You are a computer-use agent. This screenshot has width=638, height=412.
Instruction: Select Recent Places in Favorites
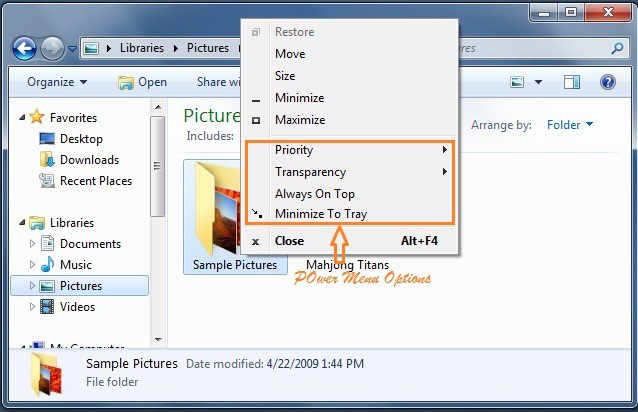(x=96, y=181)
